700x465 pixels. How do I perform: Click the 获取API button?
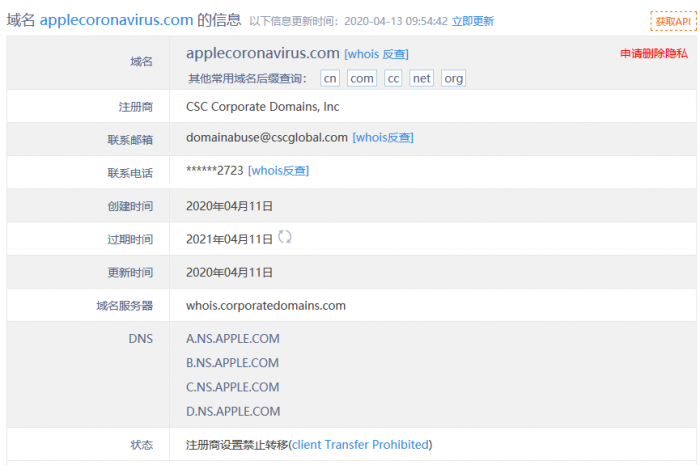pos(673,21)
